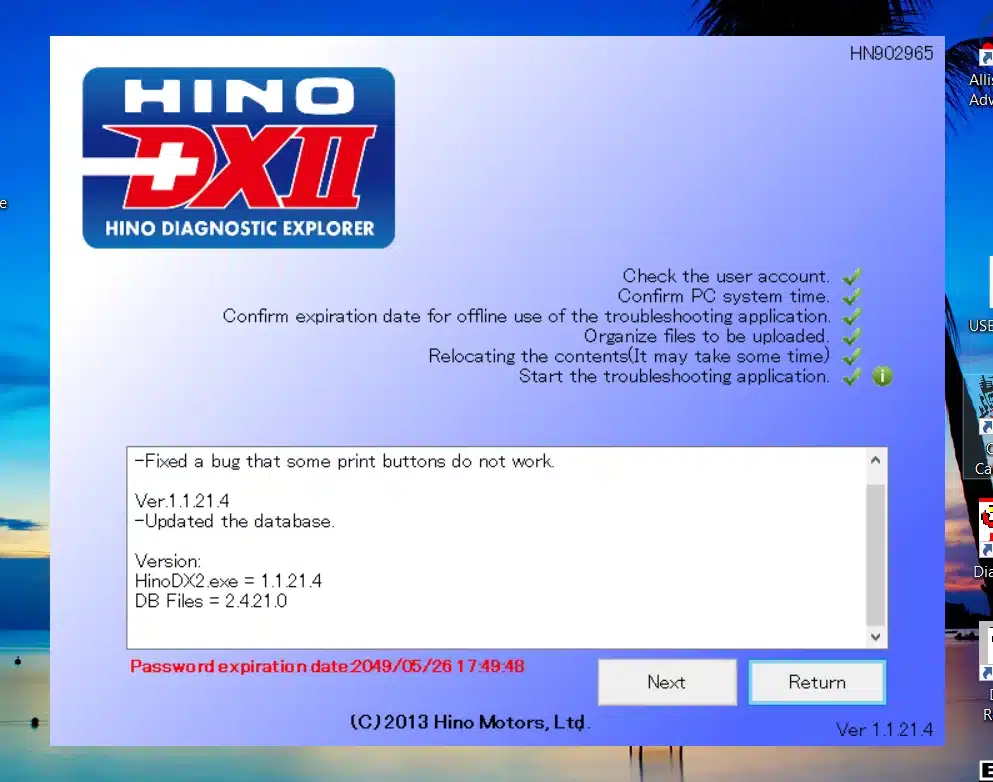Click the Hino Motors copyright text
The image size is (993, 782).
(x=470, y=722)
